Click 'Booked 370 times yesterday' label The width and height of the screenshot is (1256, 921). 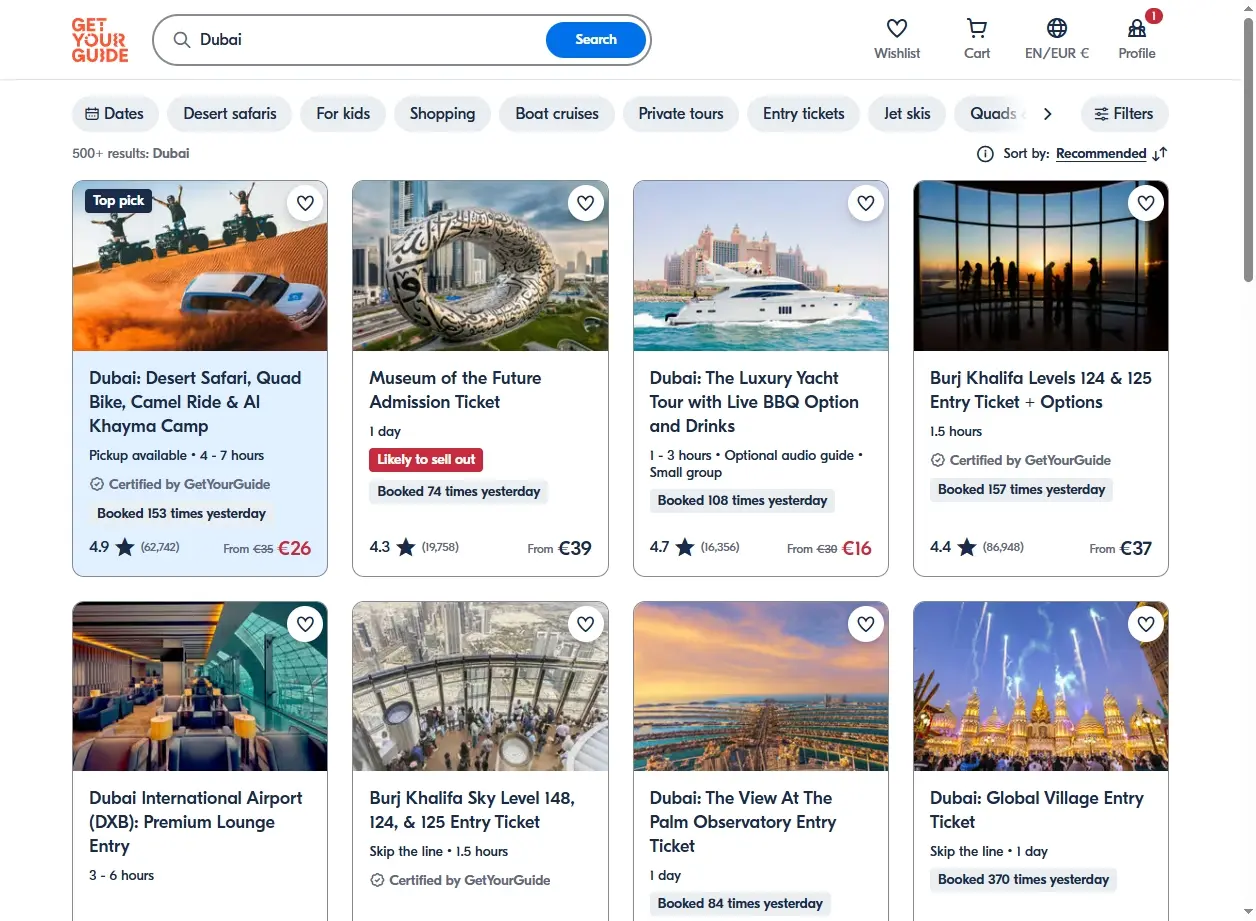[x=1023, y=879]
